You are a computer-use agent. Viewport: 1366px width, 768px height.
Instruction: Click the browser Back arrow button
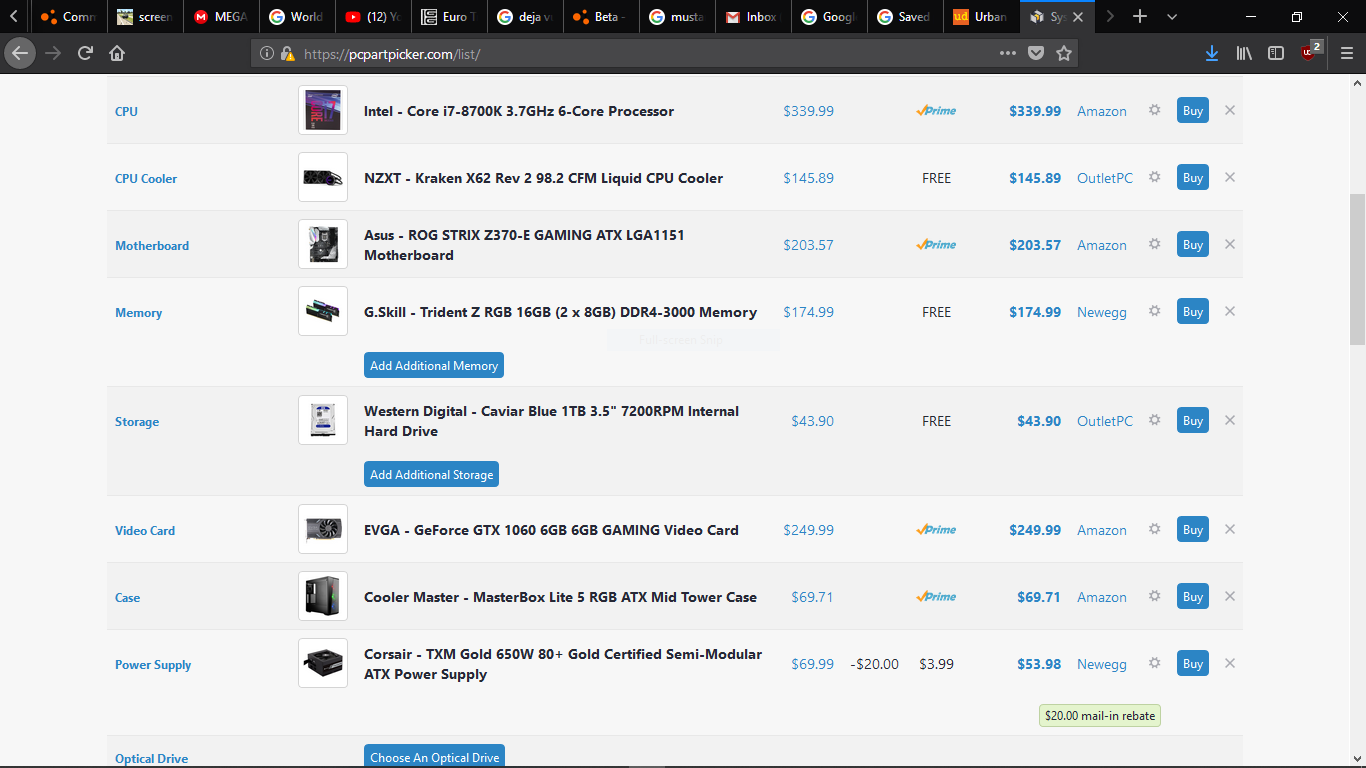pyautogui.click(x=20, y=53)
